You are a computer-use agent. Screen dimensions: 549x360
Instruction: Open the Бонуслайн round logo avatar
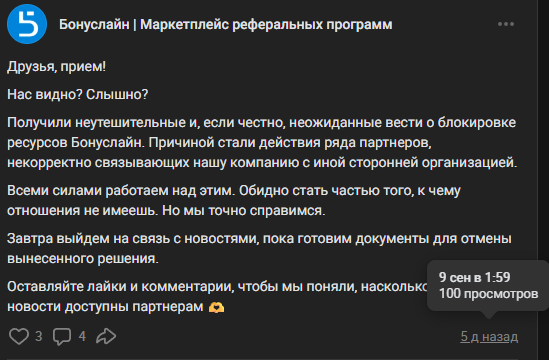tap(27, 24)
